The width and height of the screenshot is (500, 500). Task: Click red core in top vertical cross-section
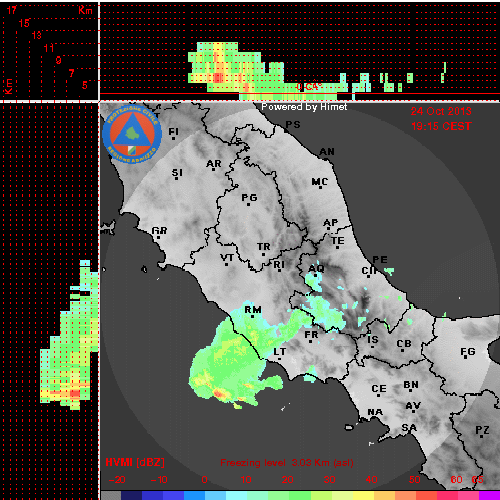point(218,78)
